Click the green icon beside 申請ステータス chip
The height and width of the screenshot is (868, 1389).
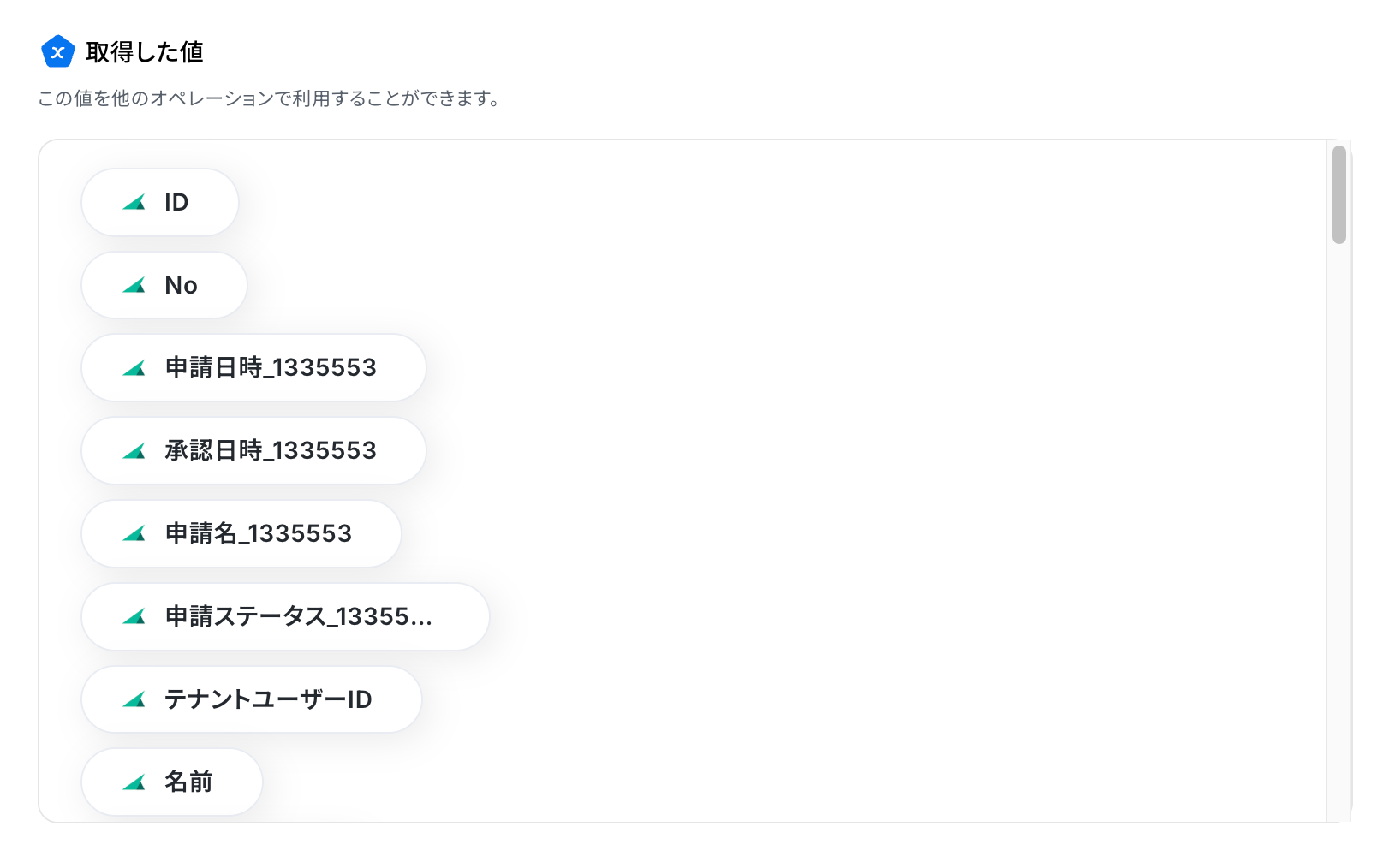134,617
